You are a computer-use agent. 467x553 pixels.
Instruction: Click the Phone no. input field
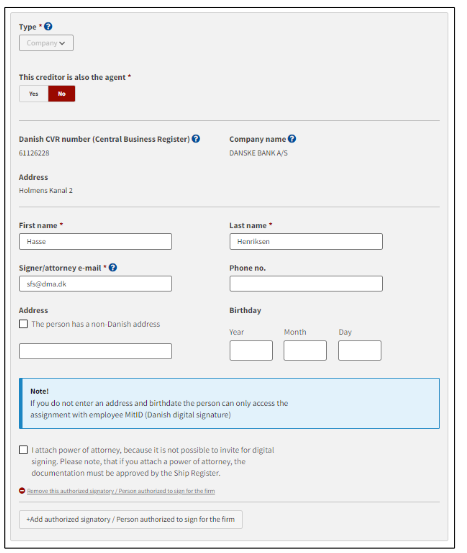coord(306,284)
